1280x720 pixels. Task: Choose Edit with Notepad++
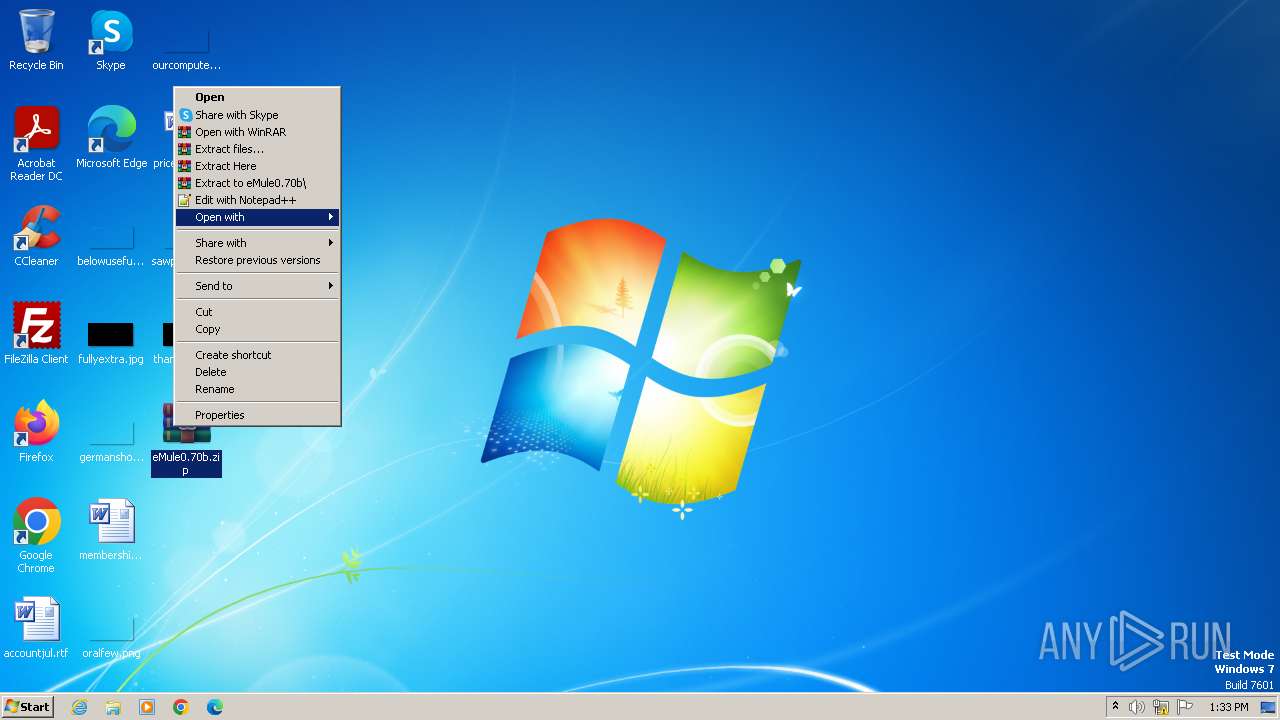tap(258, 200)
